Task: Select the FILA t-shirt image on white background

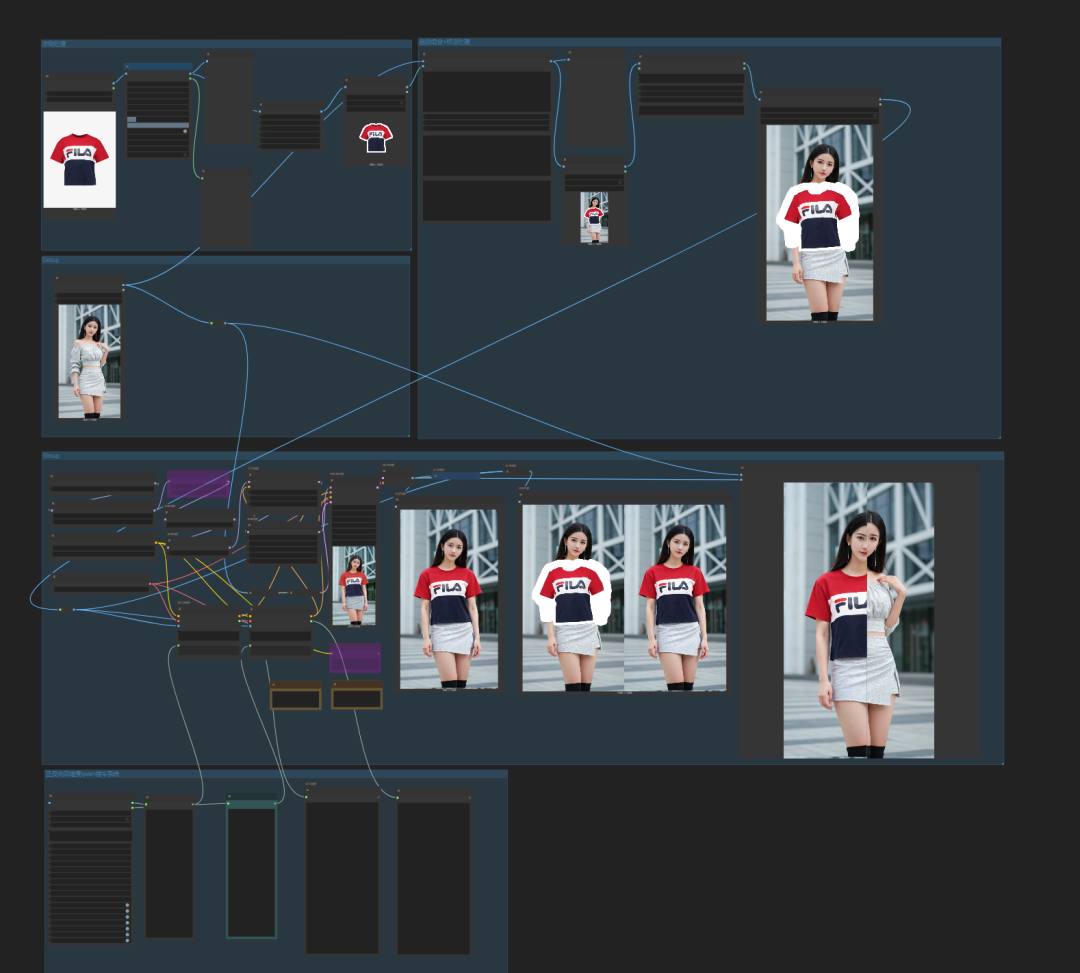Action: pyautogui.click(x=80, y=159)
